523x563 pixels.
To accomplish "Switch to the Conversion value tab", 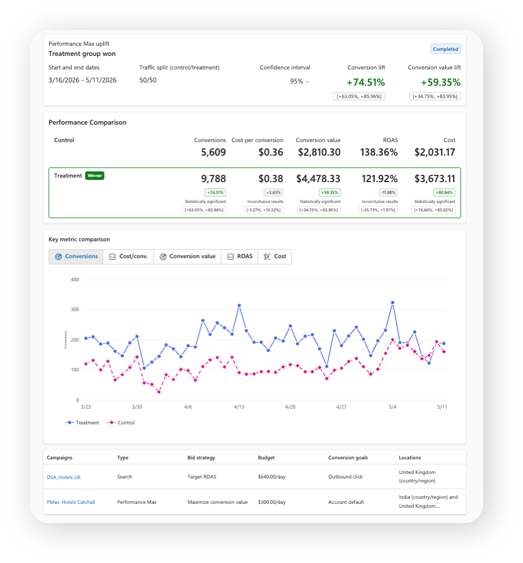I will tap(187, 256).
